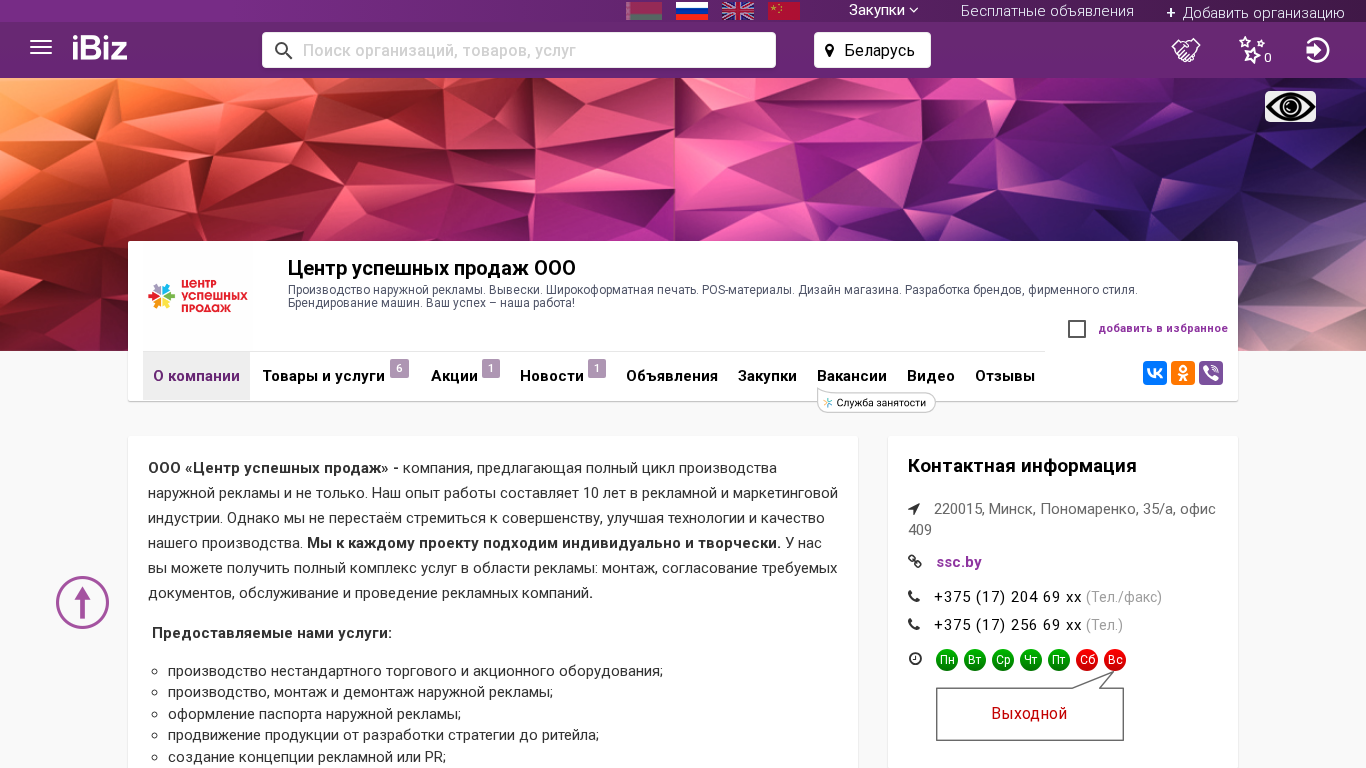
Task: Click the Контактная информация heading
Action: (x=1022, y=466)
